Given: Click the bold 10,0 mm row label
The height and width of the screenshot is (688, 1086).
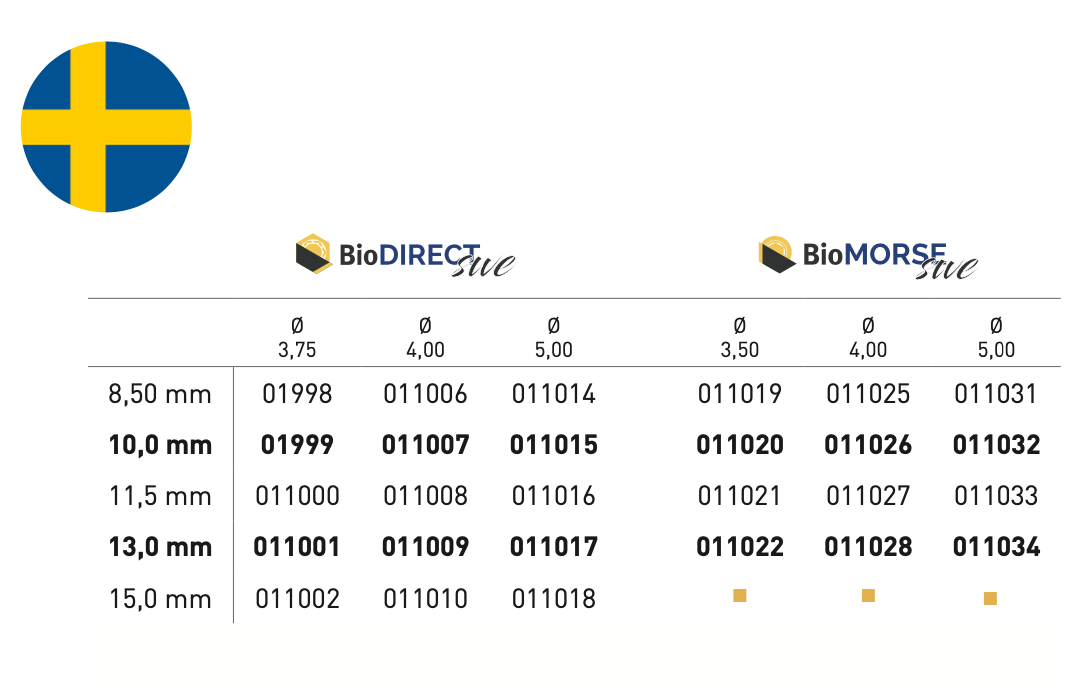Looking at the screenshot, I should pos(160,445).
